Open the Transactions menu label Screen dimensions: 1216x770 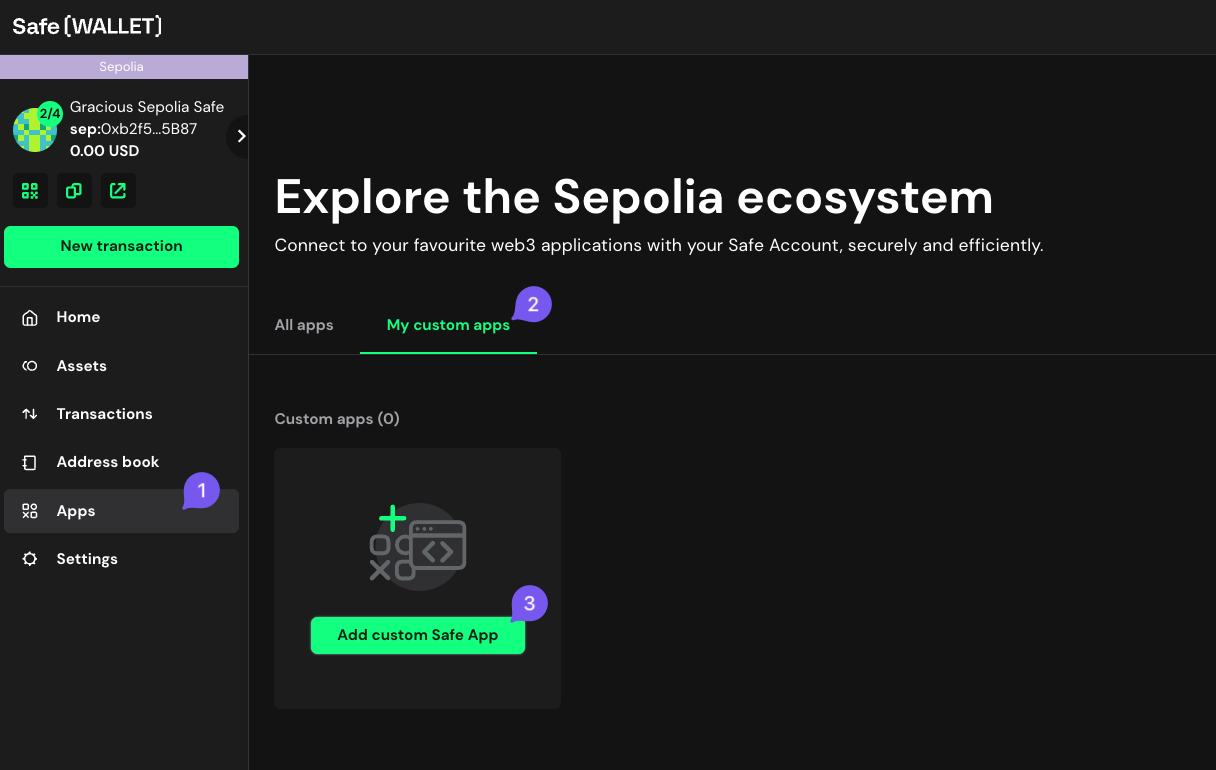click(x=104, y=414)
